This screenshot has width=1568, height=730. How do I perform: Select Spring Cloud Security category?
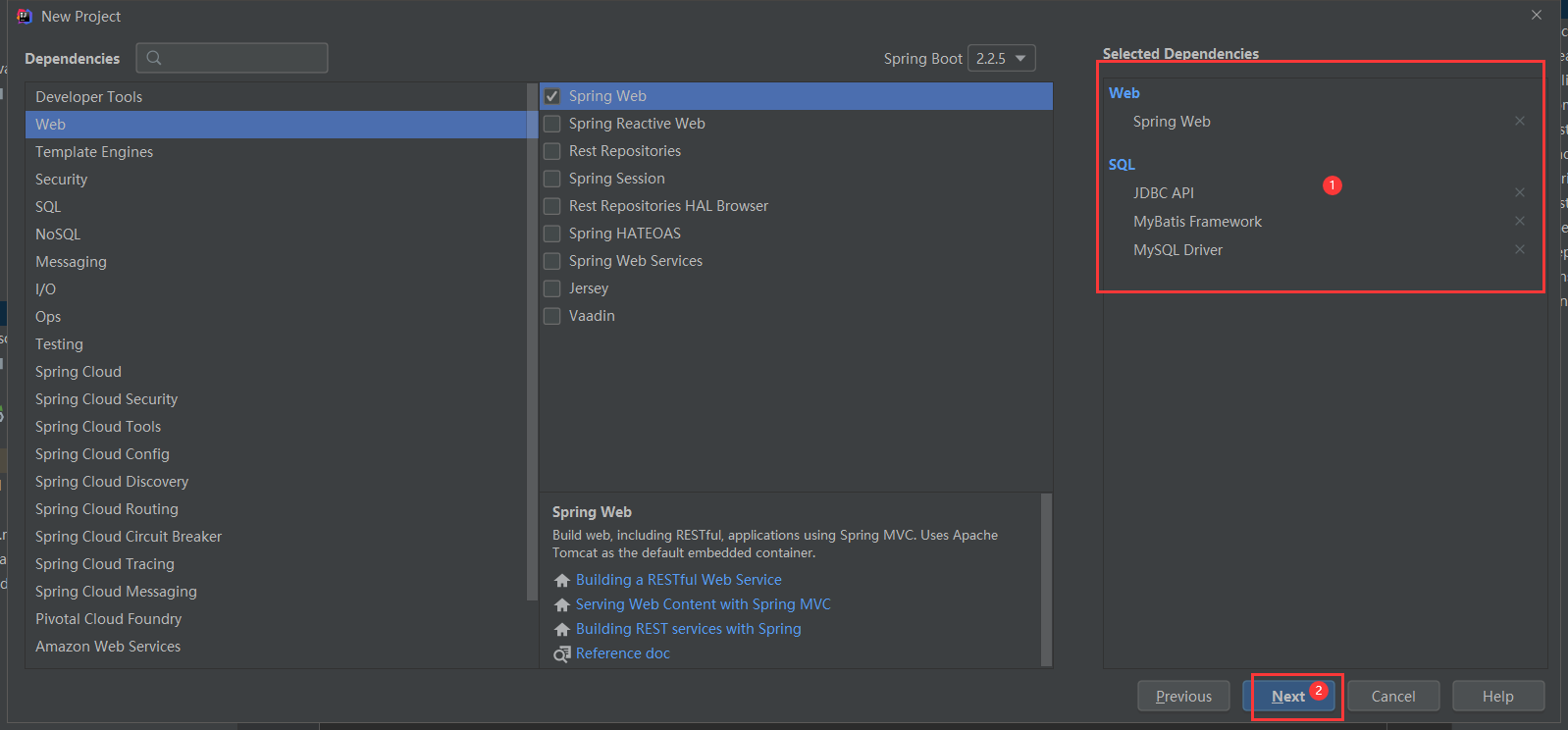coord(276,399)
